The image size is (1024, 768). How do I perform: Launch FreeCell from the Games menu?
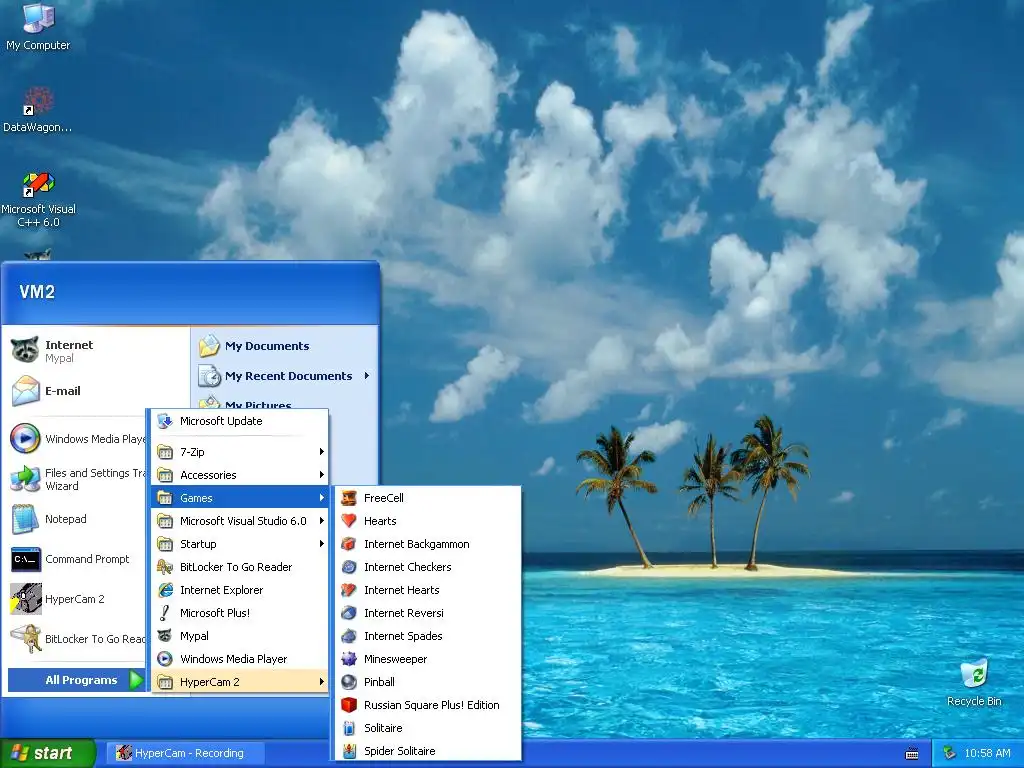pos(428,498)
